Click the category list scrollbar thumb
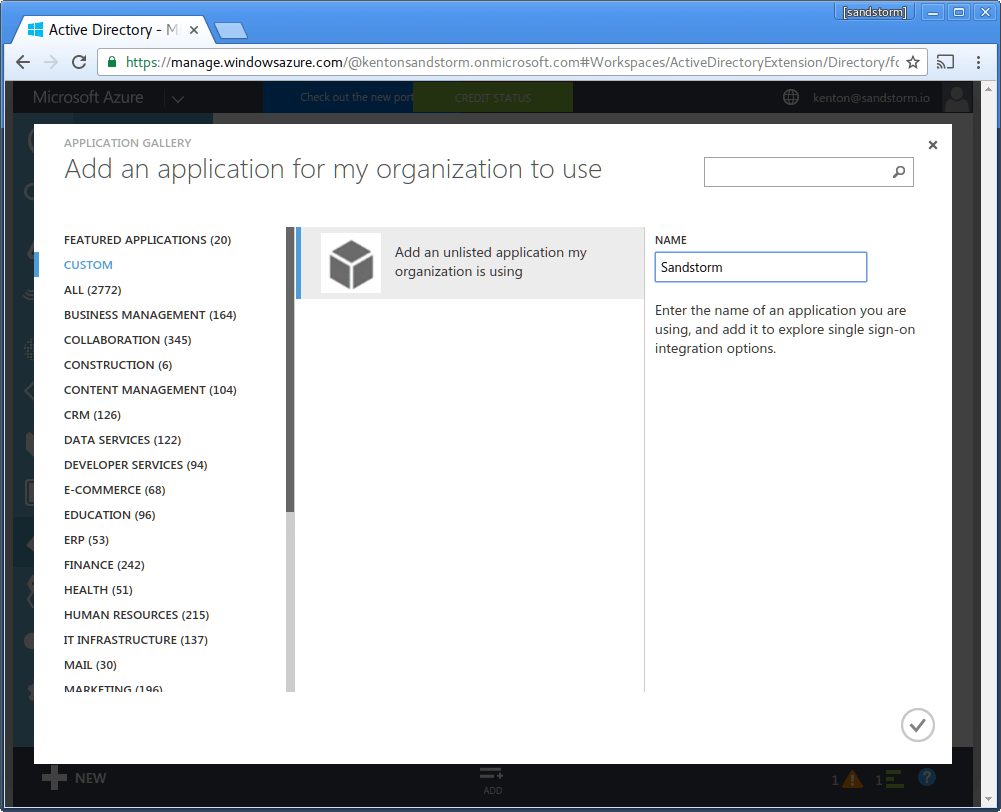 tap(290, 369)
